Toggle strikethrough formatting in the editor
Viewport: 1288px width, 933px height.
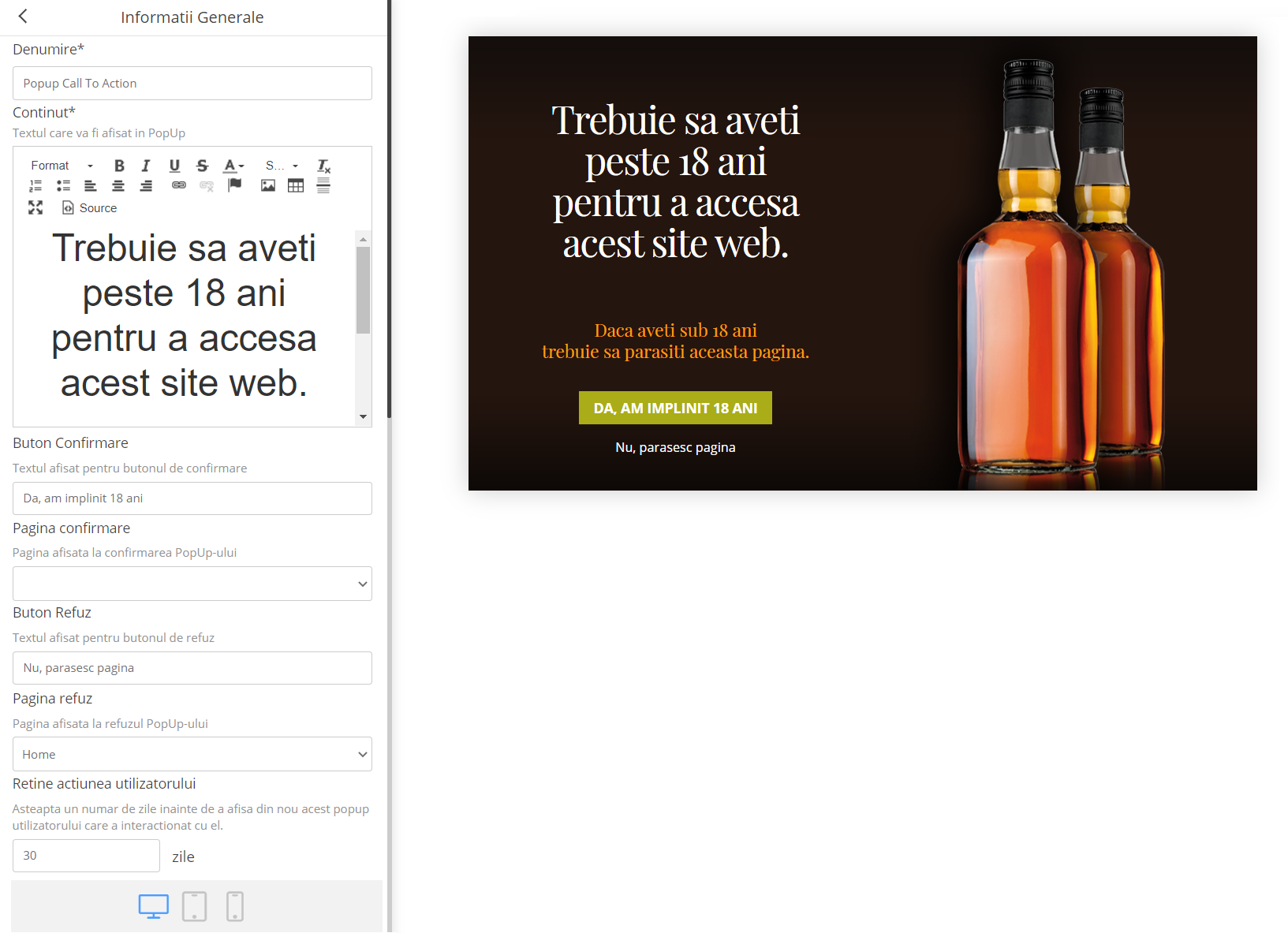(x=203, y=166)
